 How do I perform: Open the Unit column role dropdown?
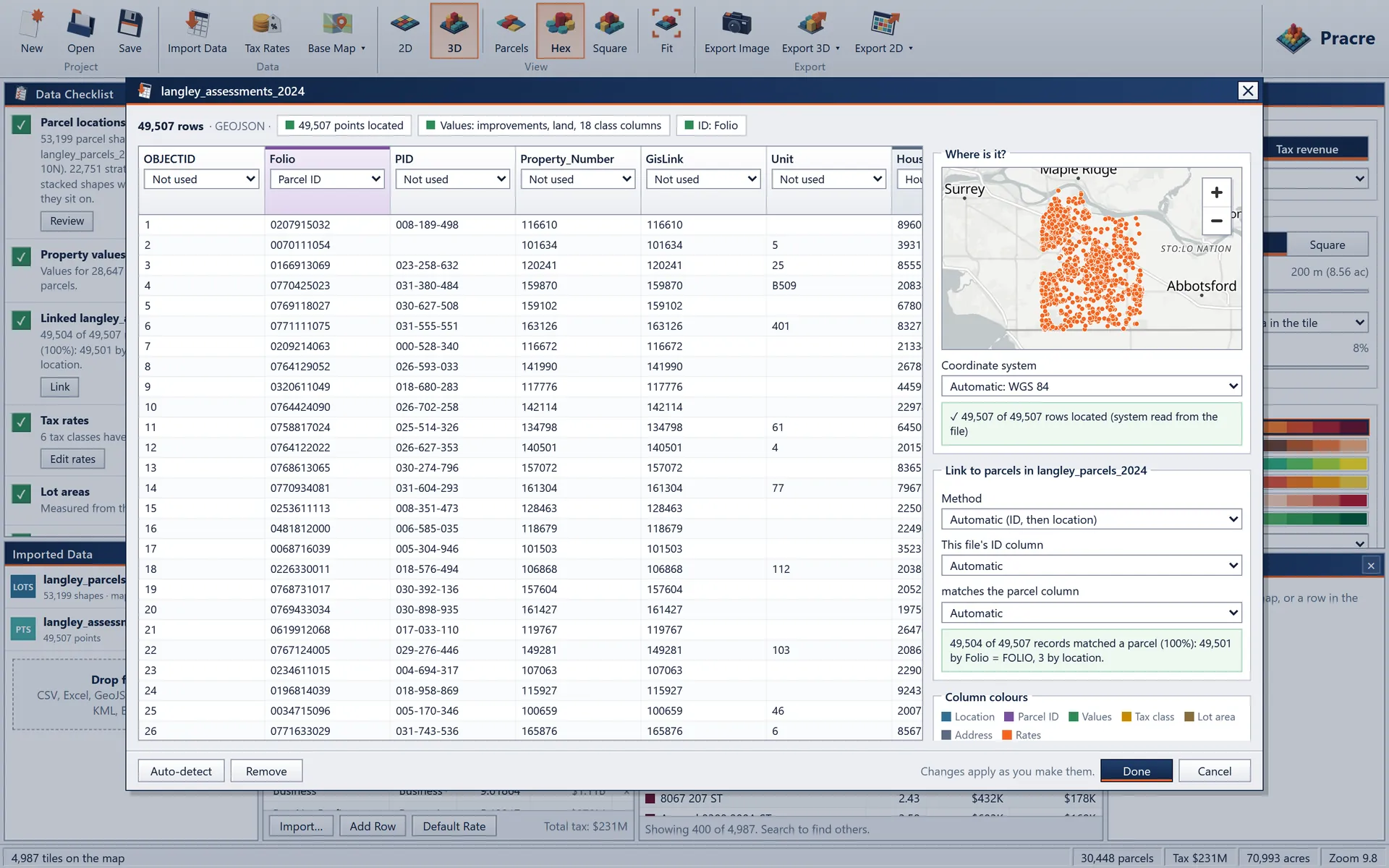829,179
